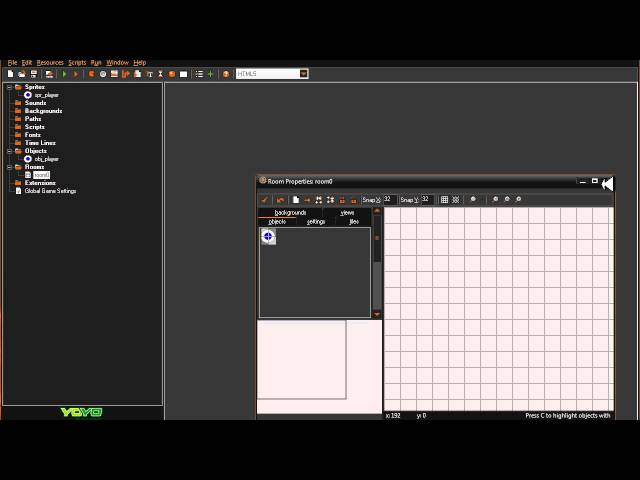Click the first padlock icon in room toolbar

point(342,200)
